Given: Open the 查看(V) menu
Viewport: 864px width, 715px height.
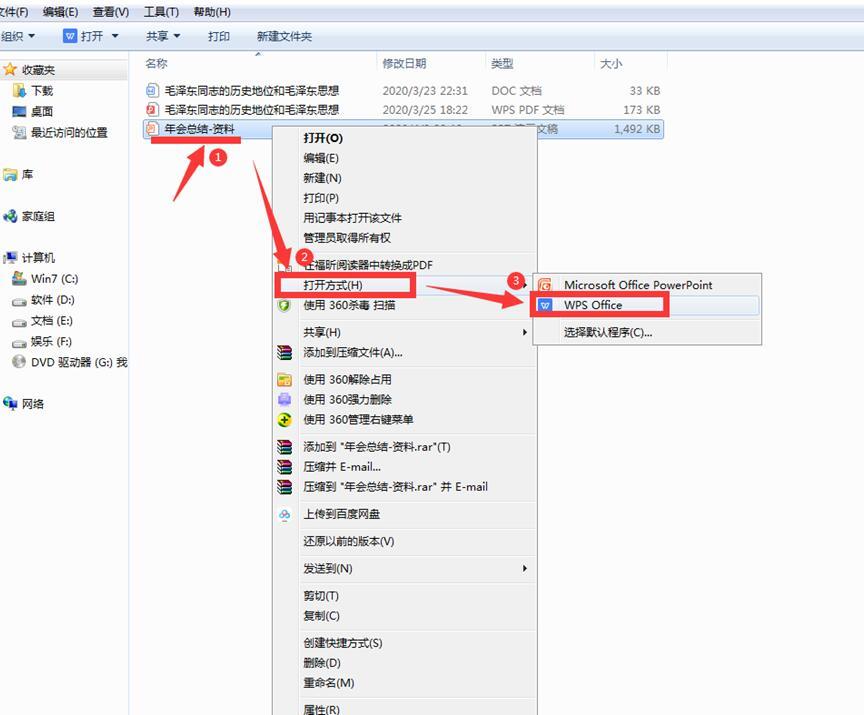Looking at the screenshot, I should pyautogui.click(x=111, y=12).
